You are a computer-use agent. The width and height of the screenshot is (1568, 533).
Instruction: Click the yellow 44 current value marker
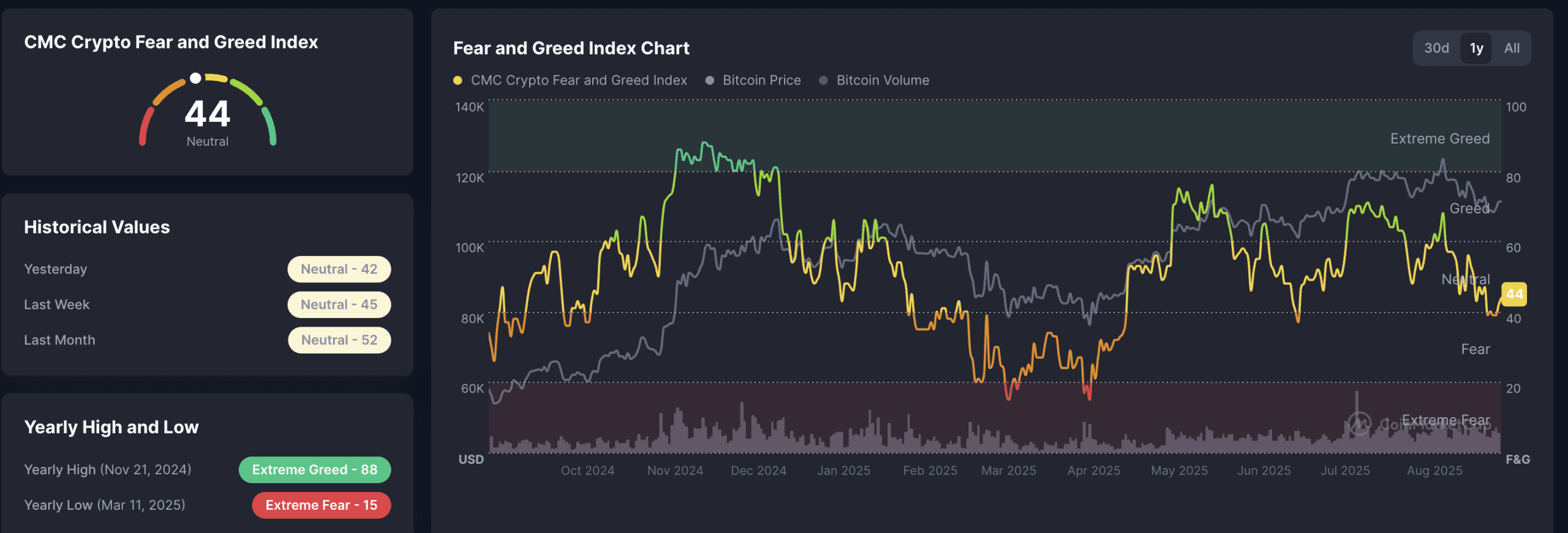pos(1514,294)
